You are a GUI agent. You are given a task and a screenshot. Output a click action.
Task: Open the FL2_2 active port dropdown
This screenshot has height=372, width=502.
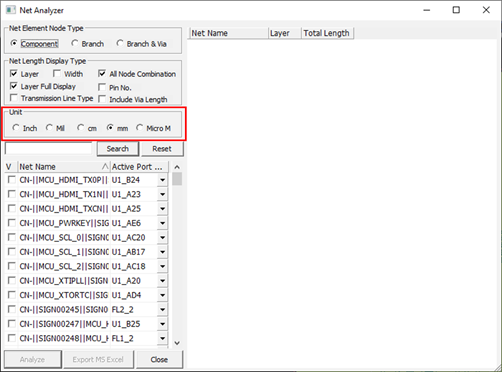tap(162, 310)
